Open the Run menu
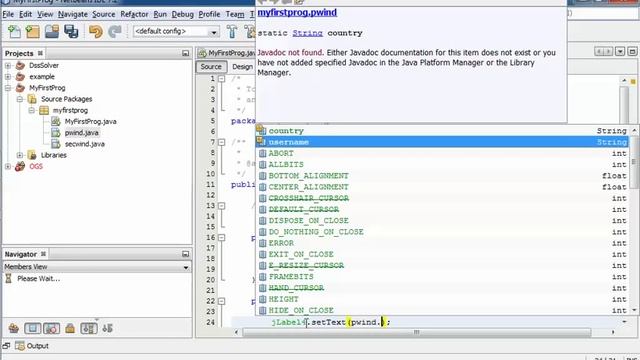Screen dimensions: 640x360 [160, 14]
